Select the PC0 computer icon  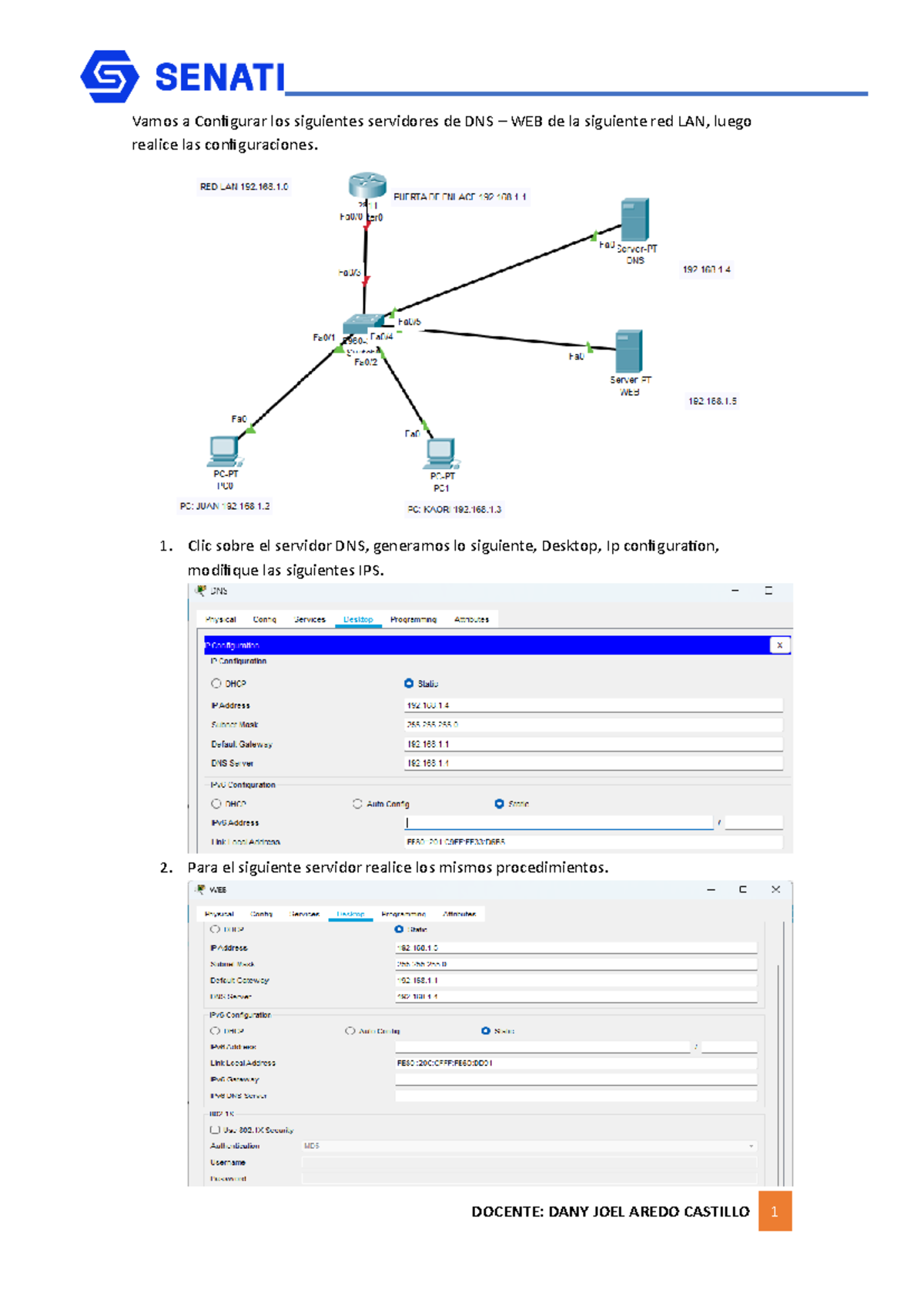(225, 451)
